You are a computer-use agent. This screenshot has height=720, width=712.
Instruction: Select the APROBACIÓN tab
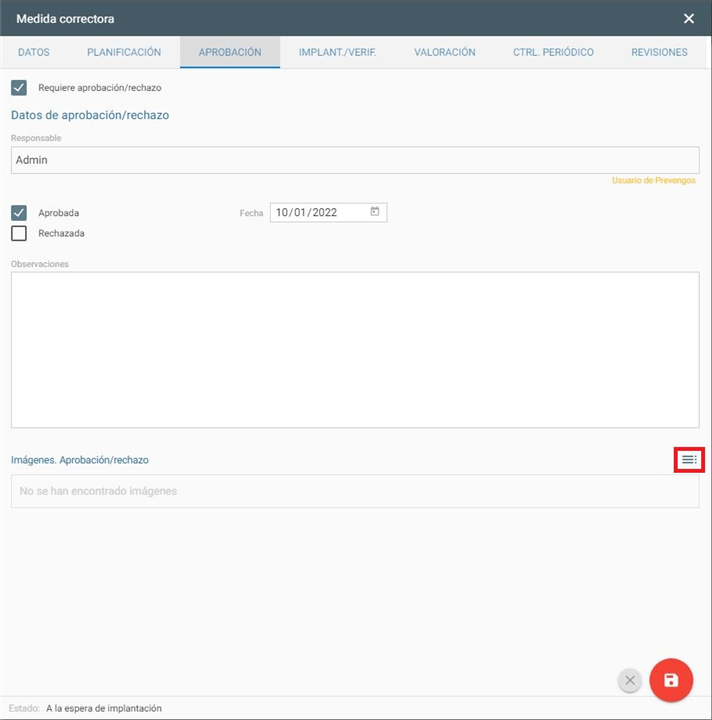click(230, 52)
